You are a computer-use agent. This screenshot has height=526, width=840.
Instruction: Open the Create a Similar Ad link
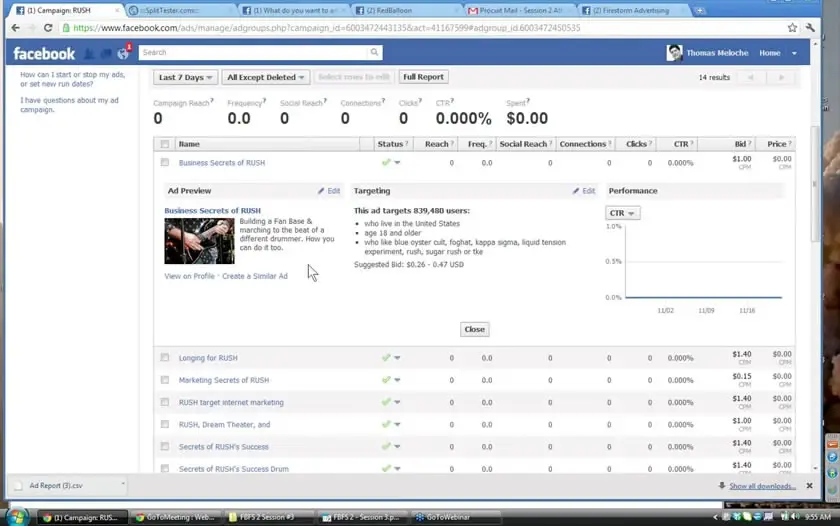coord(255,276)
